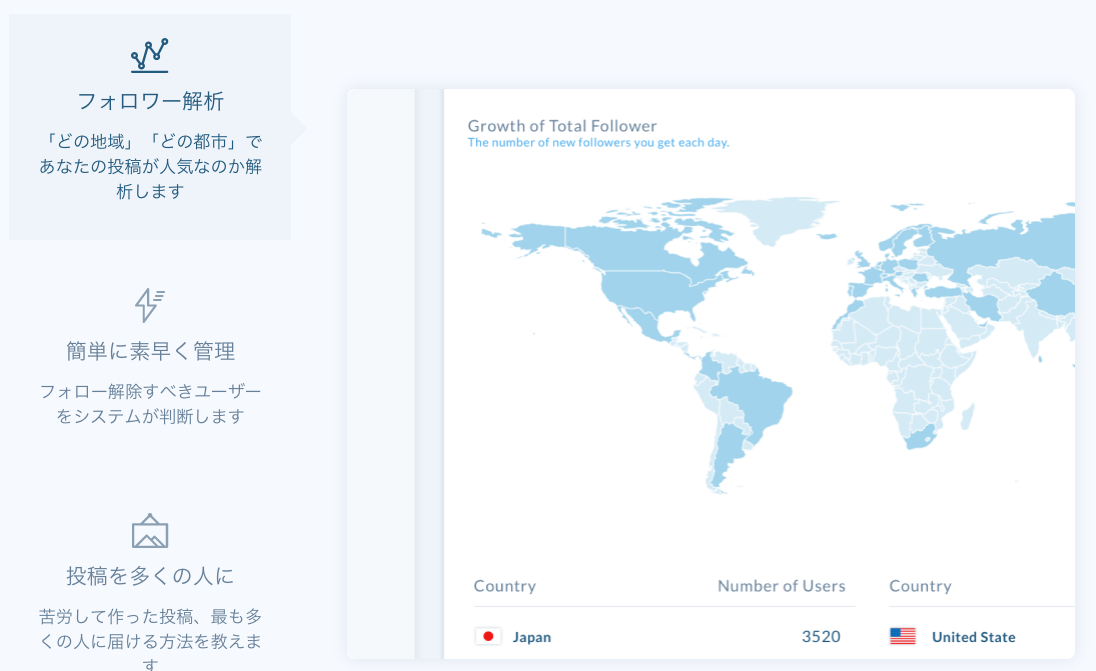Image resolution: width=1096 pixels, height=671 pixels.
Task: Click Japan's user count 3520
Action: tap(820, 637)
